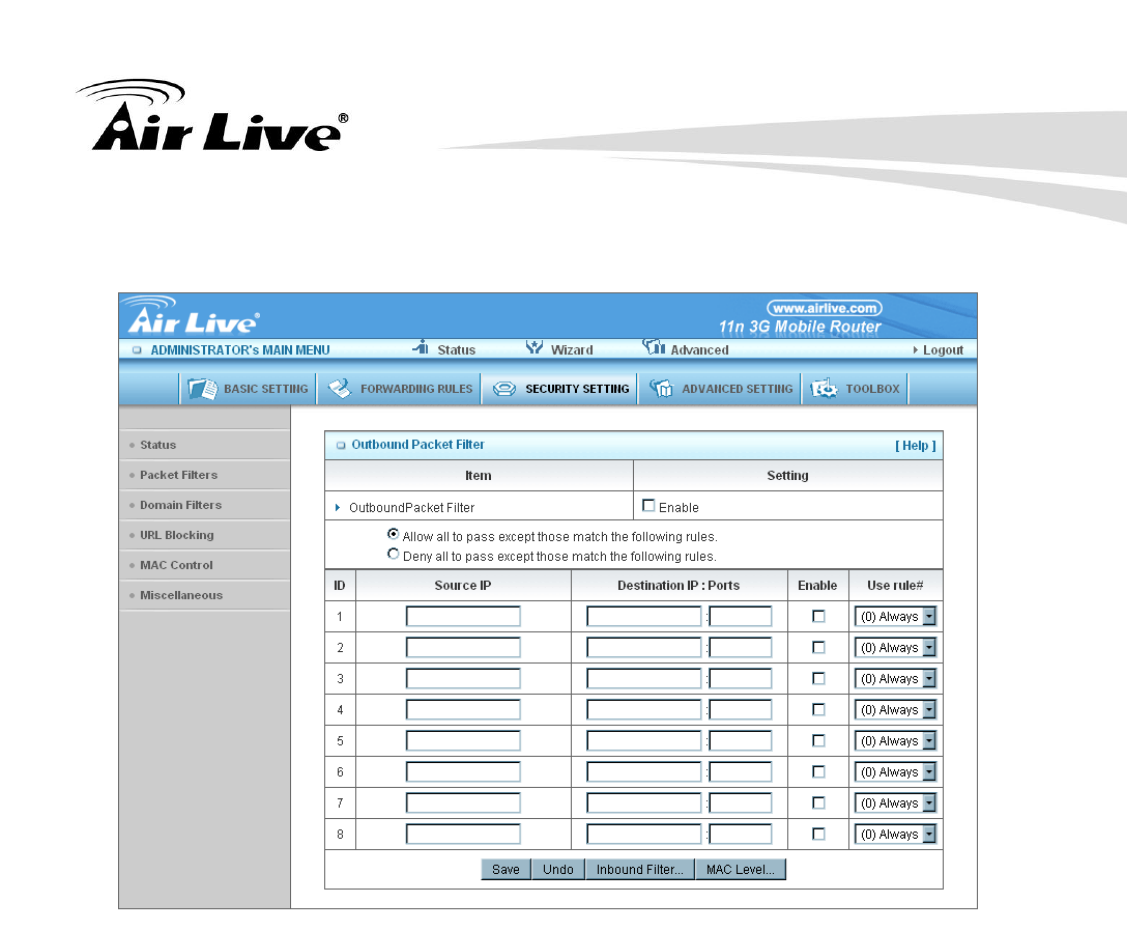Open the Toolbox tab

(855, 389)
